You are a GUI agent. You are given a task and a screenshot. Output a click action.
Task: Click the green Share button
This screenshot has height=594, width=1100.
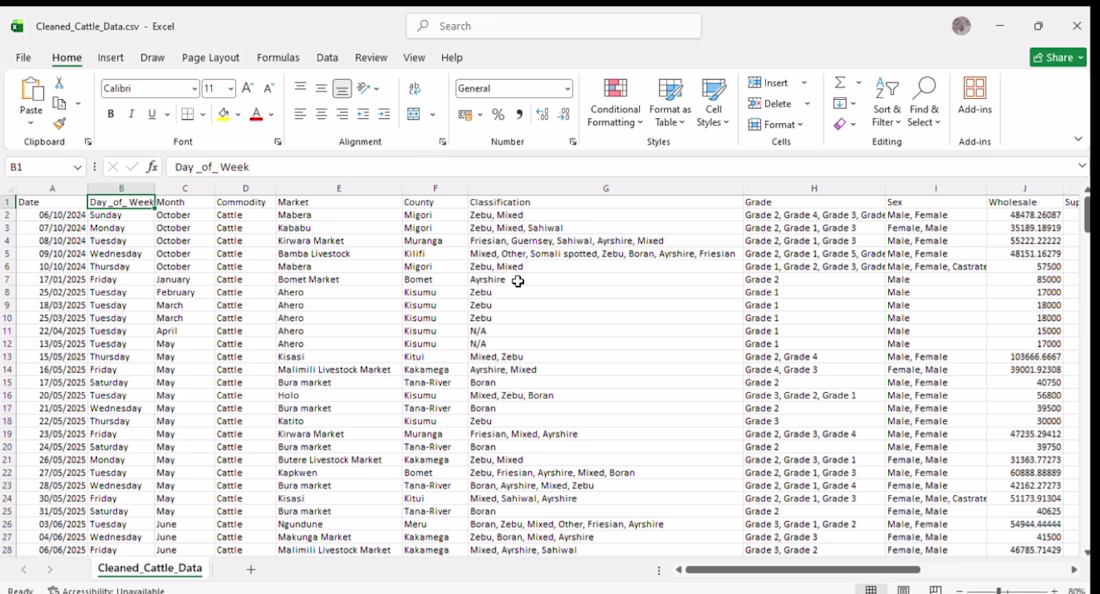pos(1058,58)
